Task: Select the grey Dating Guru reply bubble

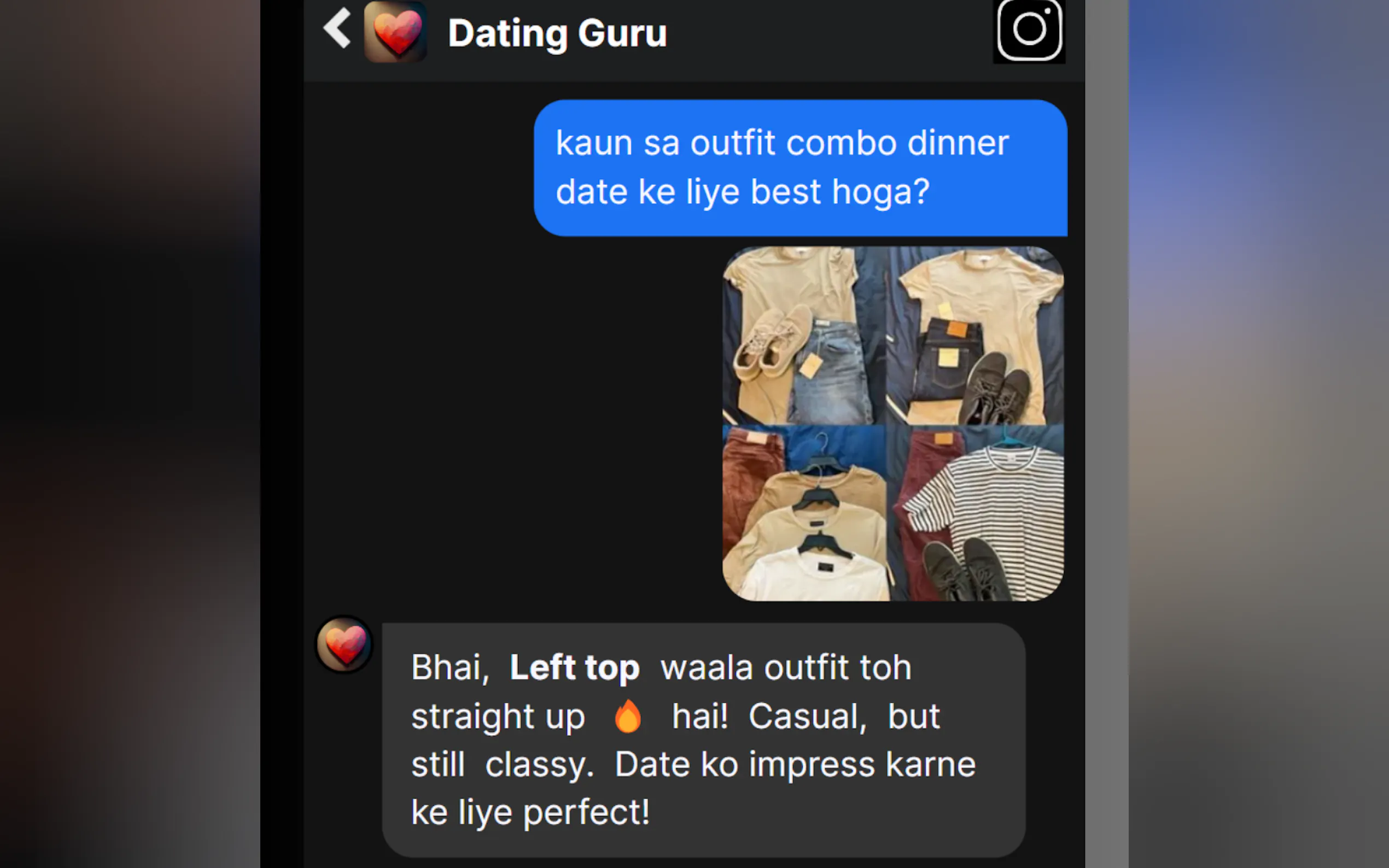Action: [703, 740]
